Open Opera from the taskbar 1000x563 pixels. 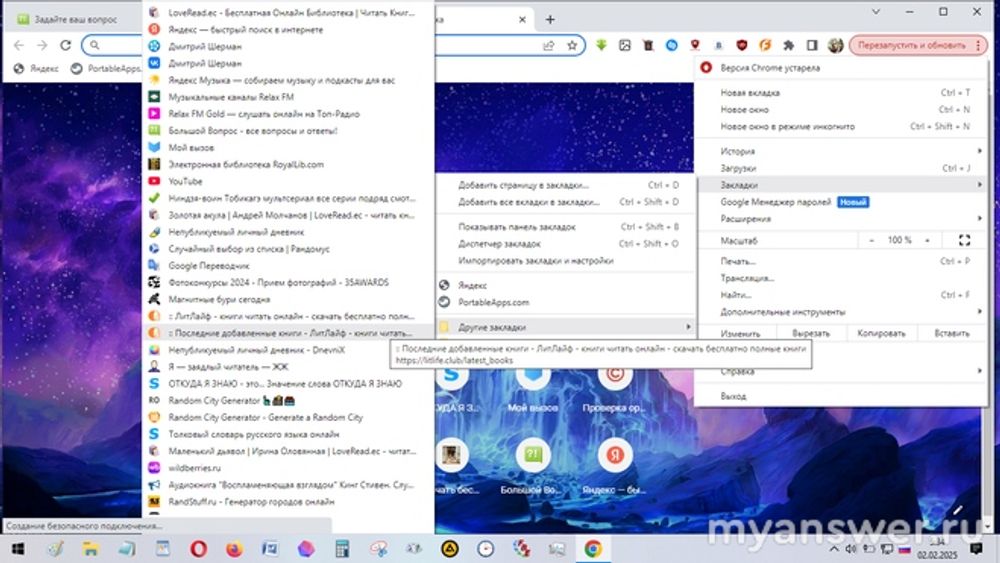[x=198, y=548]
